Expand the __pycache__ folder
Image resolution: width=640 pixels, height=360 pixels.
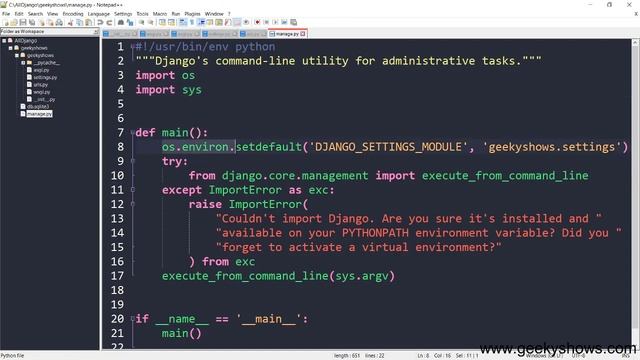(x=23, y=63)
